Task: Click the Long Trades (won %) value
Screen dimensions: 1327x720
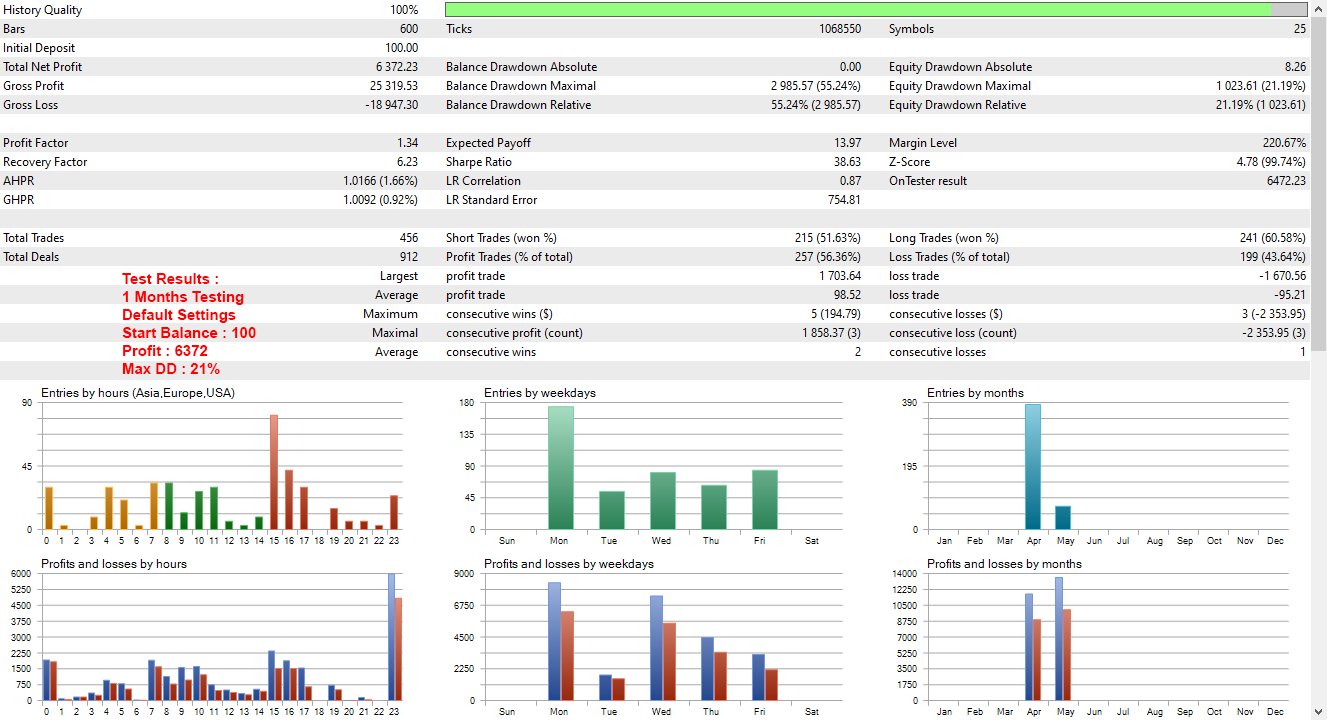Action: [1273, 238]
